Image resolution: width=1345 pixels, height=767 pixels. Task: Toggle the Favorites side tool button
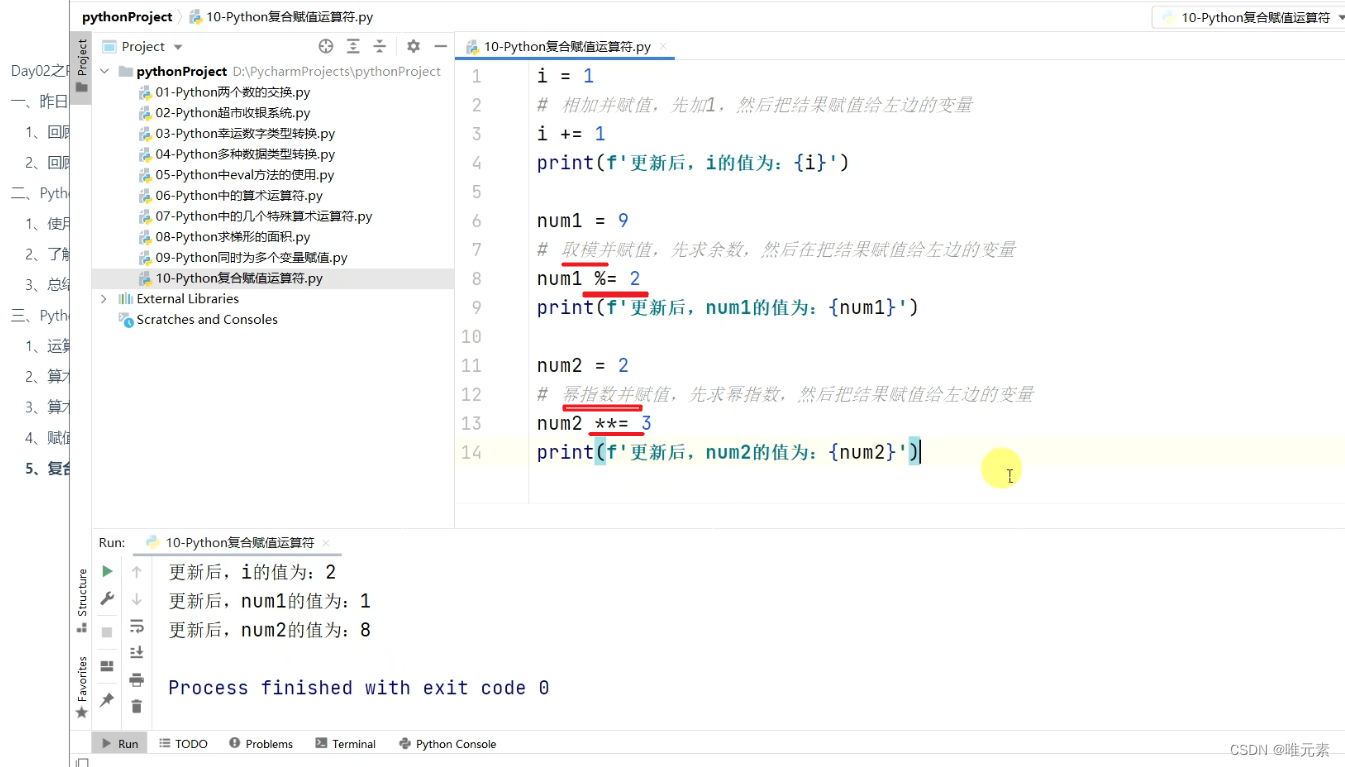click(x=81, y=687)
